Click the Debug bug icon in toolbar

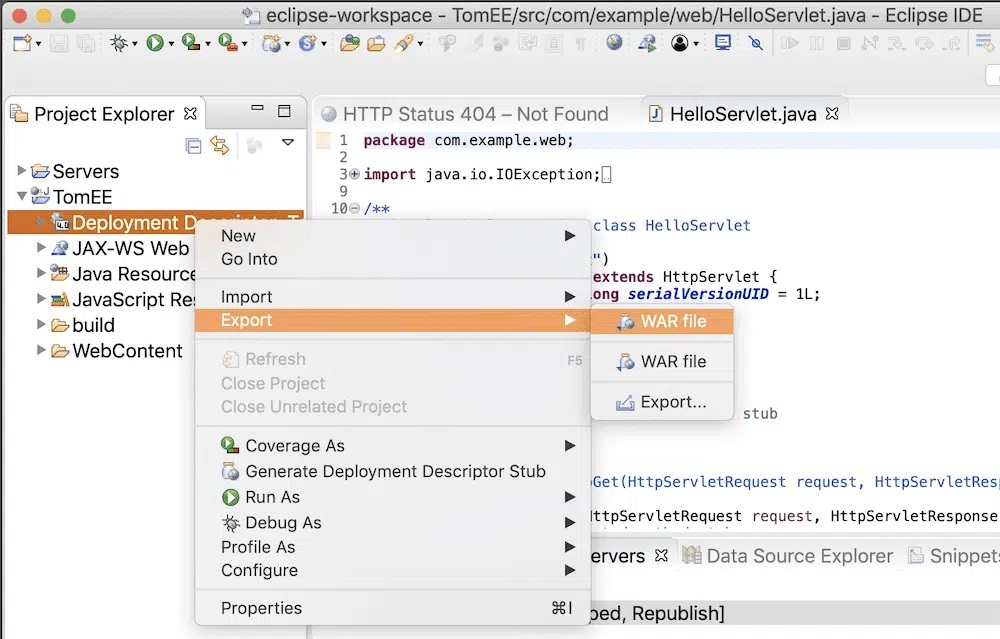point(120,43)
